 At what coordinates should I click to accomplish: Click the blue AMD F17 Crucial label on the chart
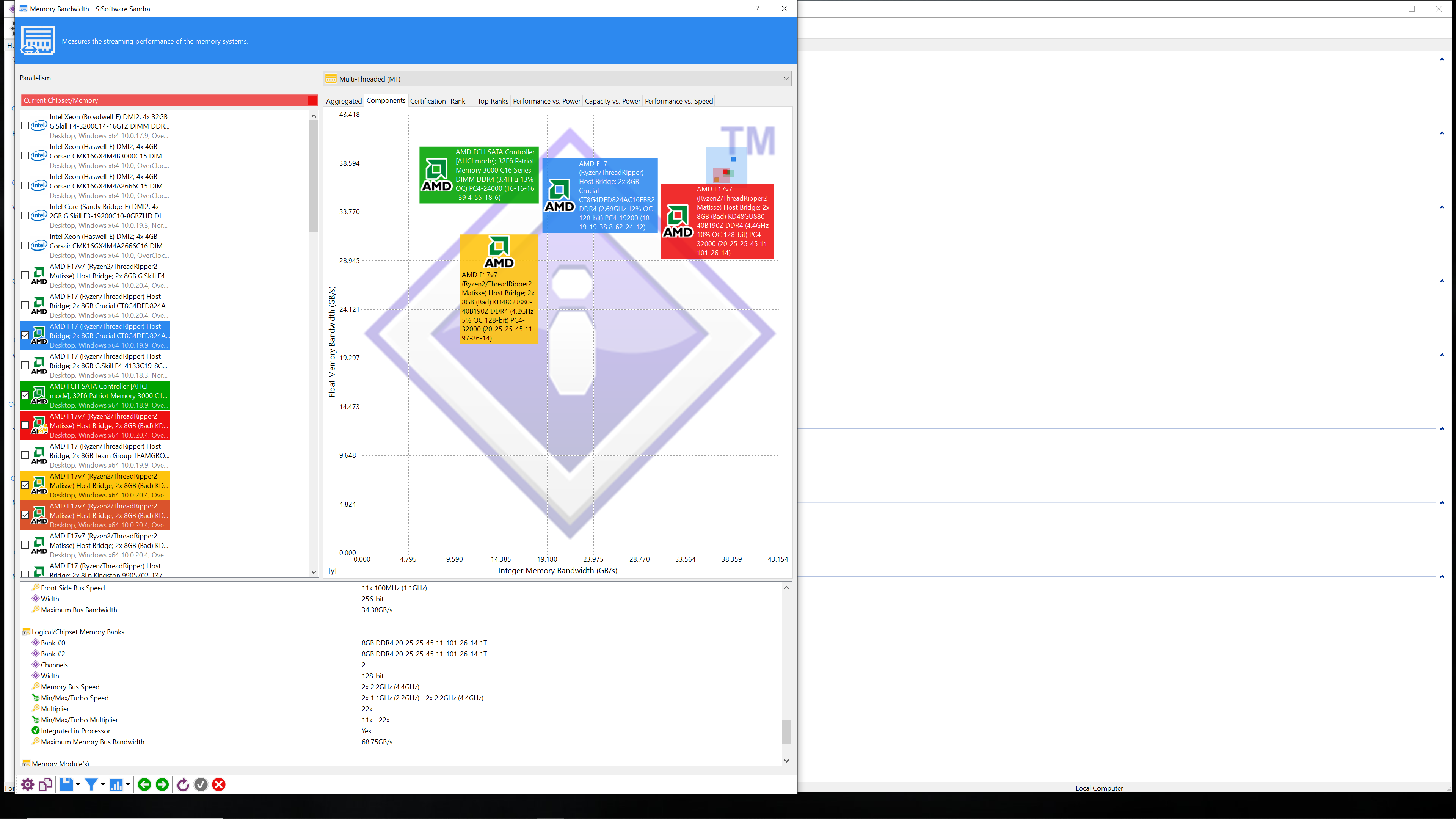pos(600,195)
